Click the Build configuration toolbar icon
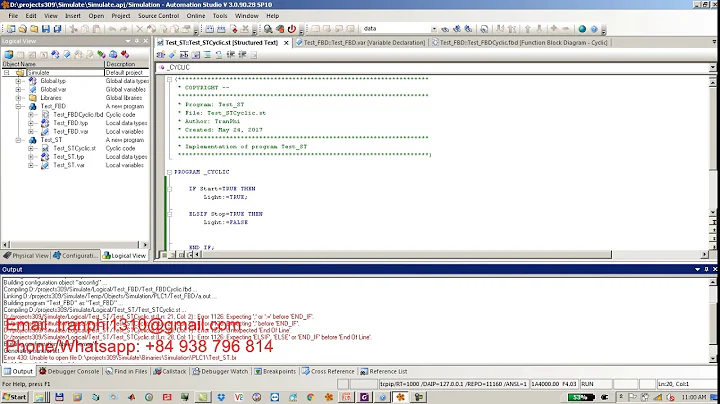Viewport: 720px width, 404px height. [x=209, y=29]
